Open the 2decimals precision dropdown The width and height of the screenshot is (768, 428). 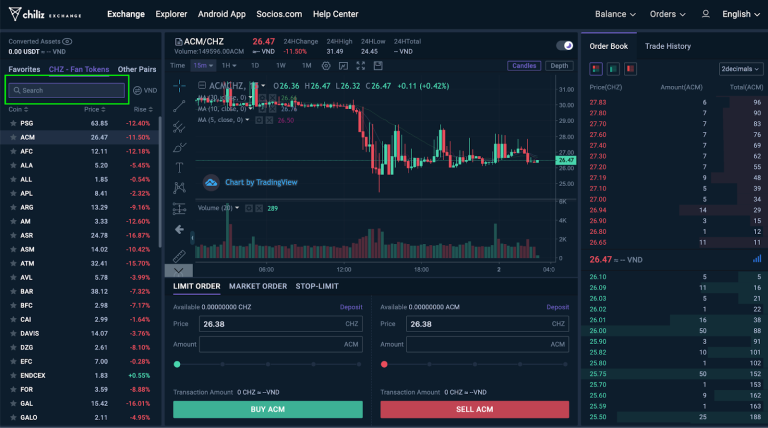pyautogui.click(x=740, y=69)
